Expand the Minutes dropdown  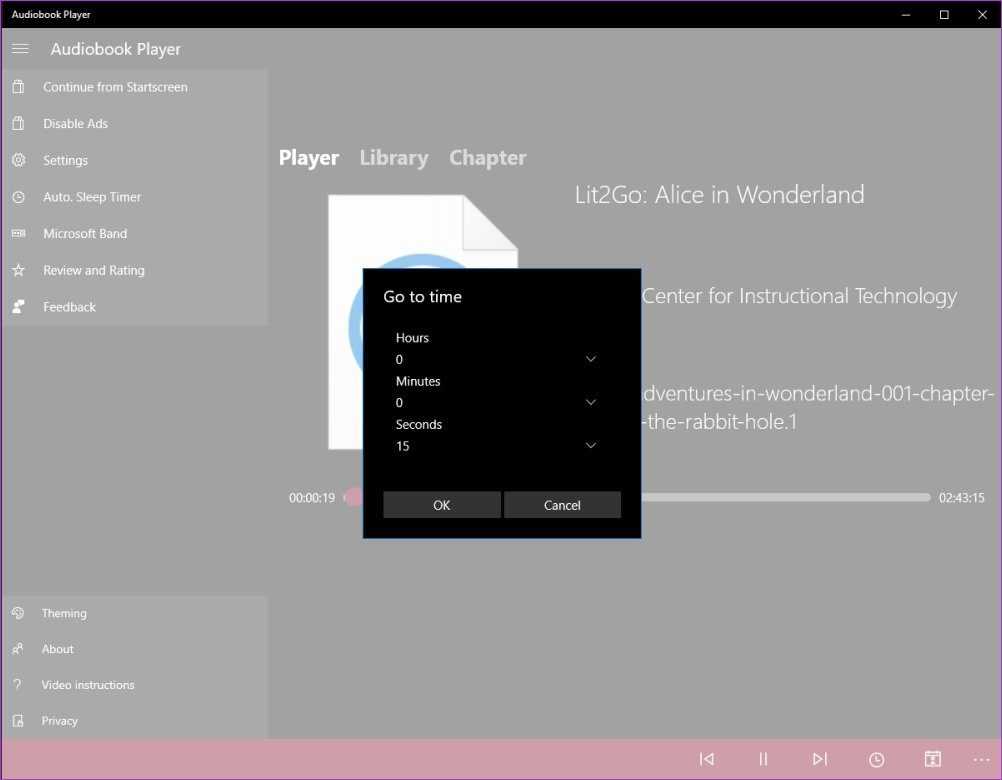pos(496,402)
